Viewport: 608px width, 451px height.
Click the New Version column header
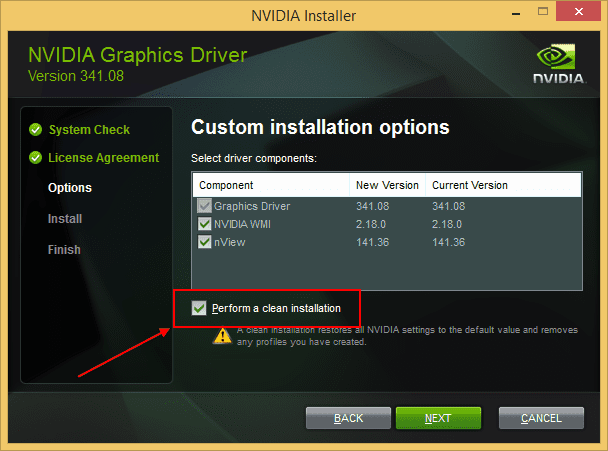point(387,185)
